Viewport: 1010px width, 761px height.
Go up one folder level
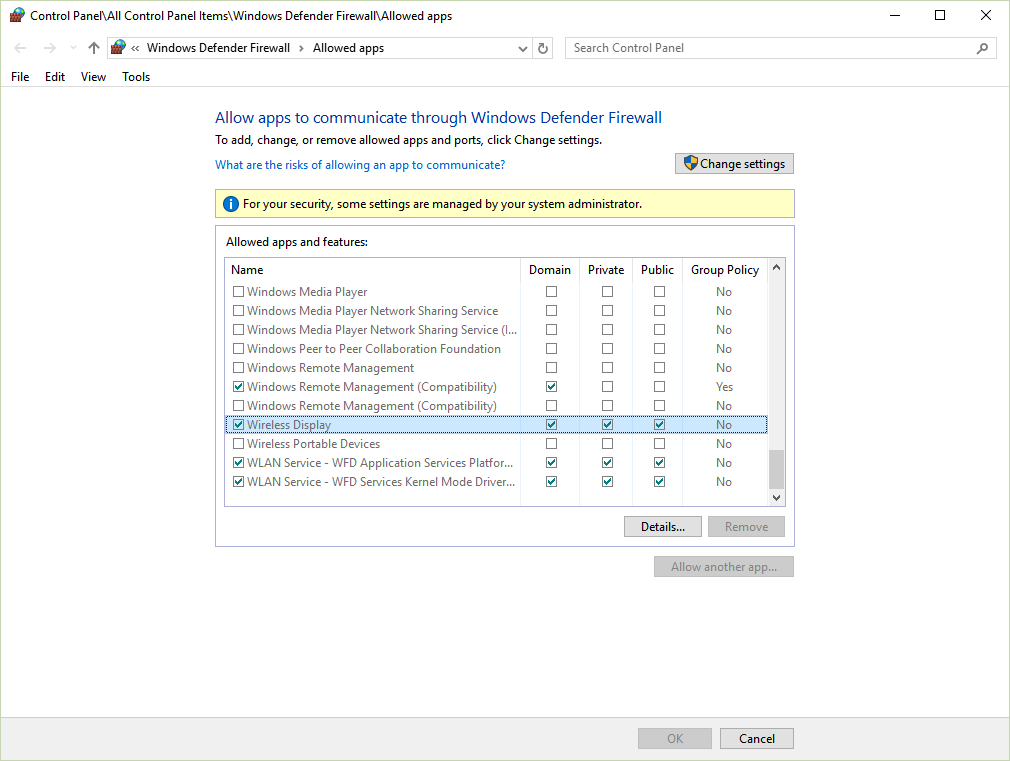tap(93, 48)
